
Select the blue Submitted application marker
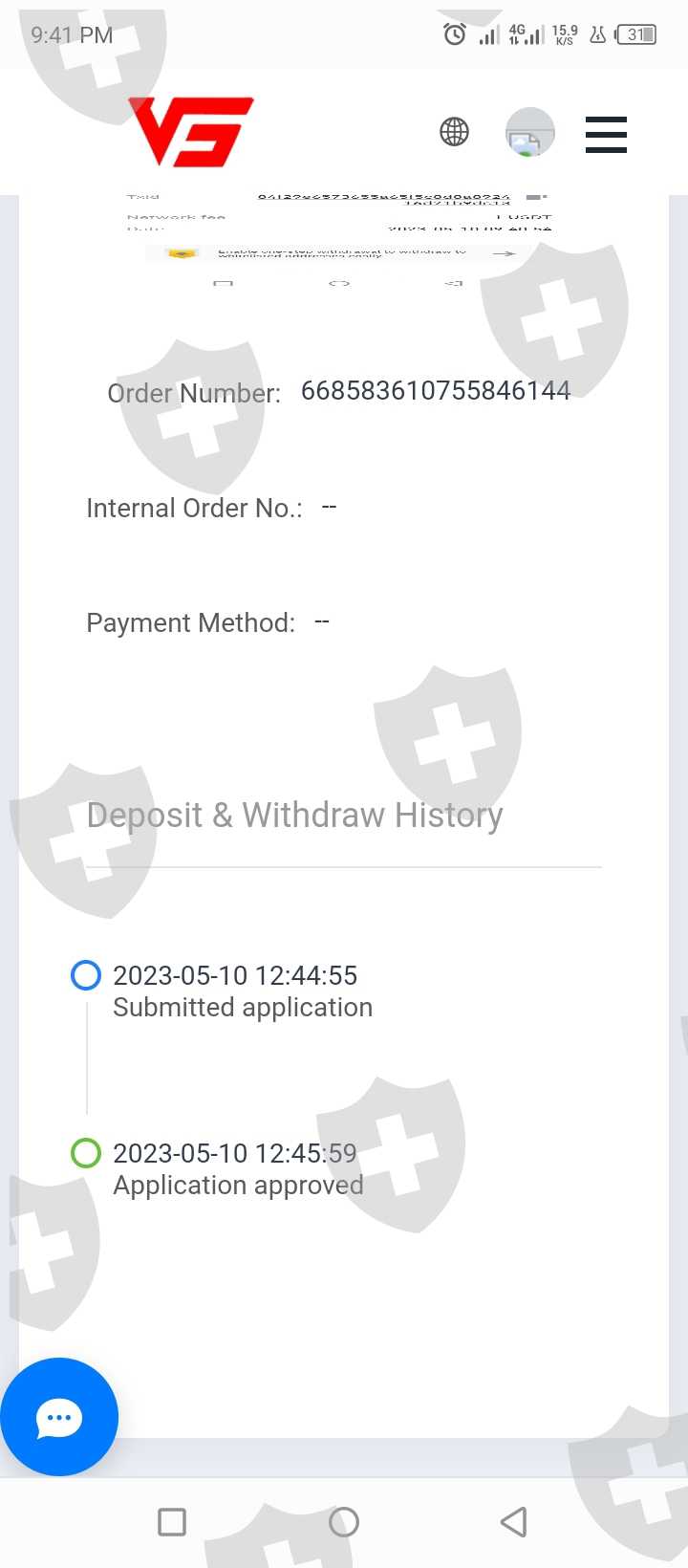pos(86,975)
